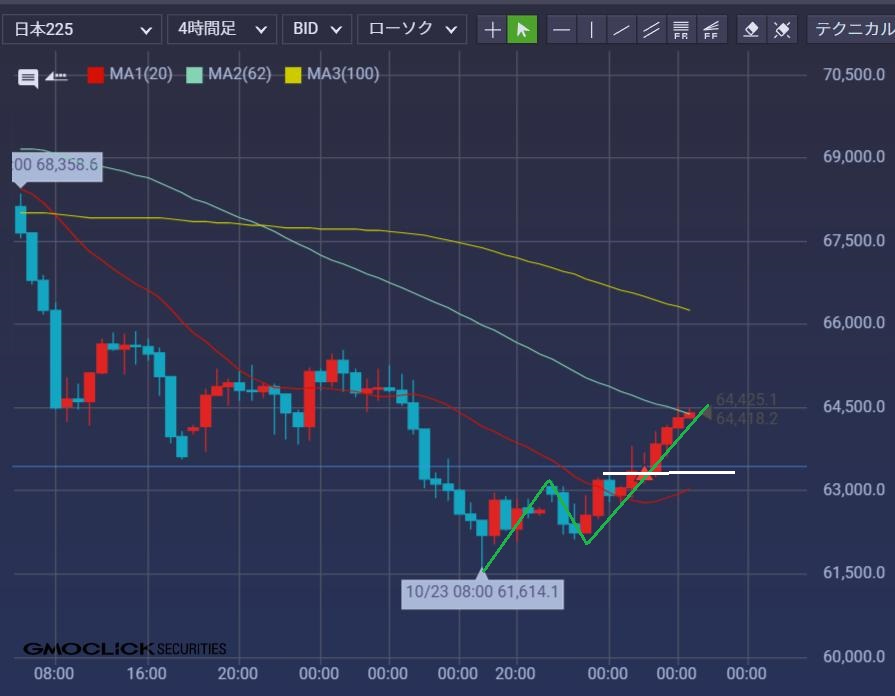
Task: Toggle the MA2(62) moving average legend
Action: coord(229,74)
